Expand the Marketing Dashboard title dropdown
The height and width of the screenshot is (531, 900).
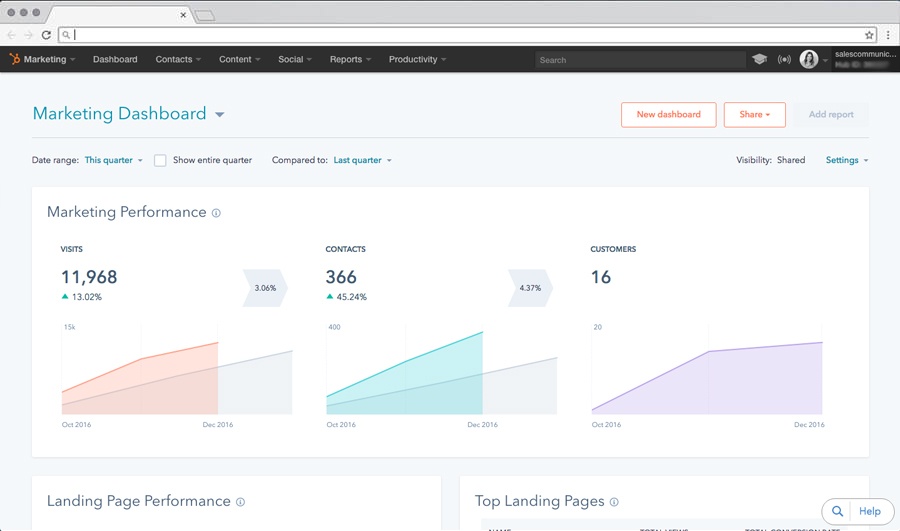(x=219, y=114)
